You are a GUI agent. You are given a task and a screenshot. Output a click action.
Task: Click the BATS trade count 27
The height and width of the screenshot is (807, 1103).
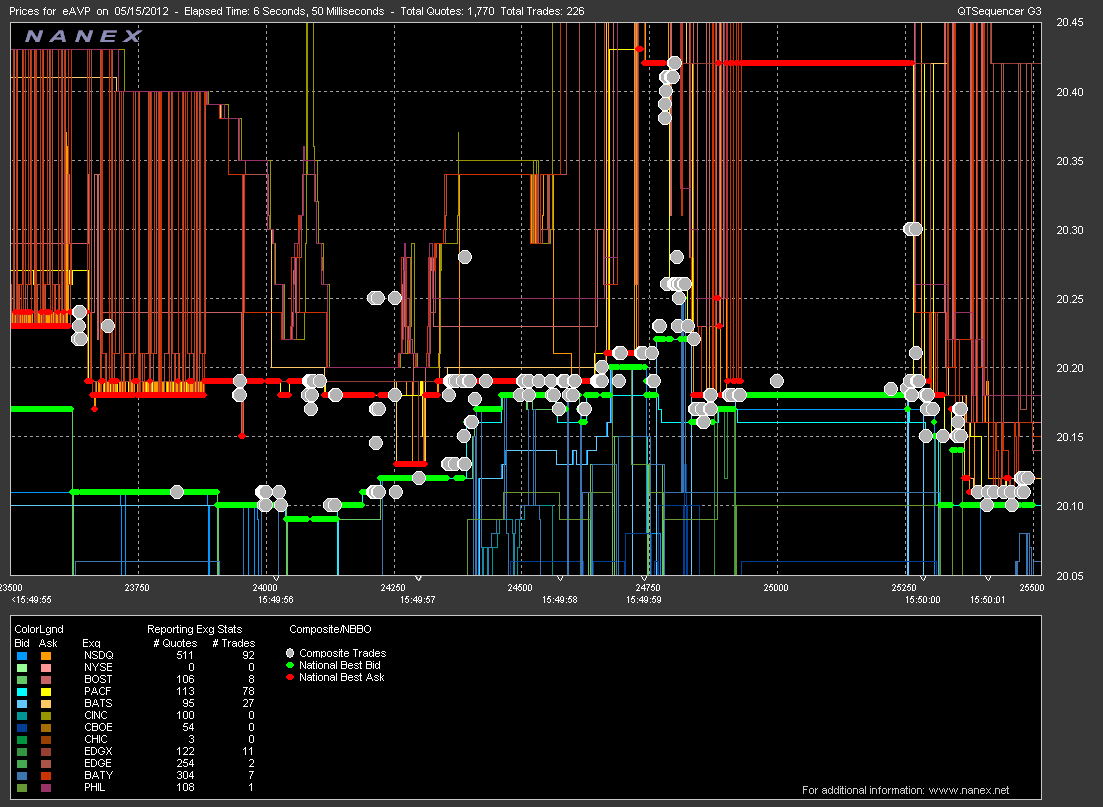pos(248,703)
